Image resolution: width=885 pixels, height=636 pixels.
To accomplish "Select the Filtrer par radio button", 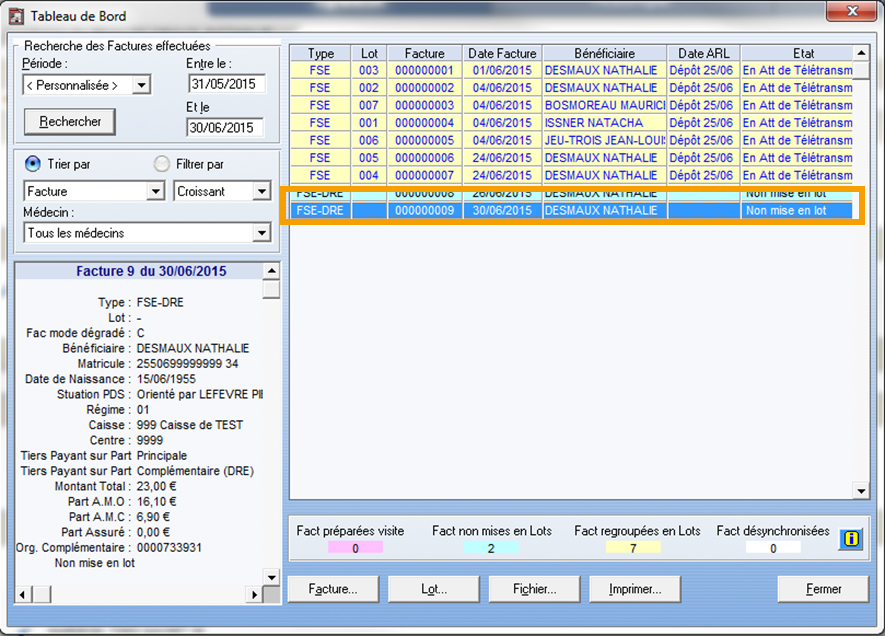I will coord(161,164).
